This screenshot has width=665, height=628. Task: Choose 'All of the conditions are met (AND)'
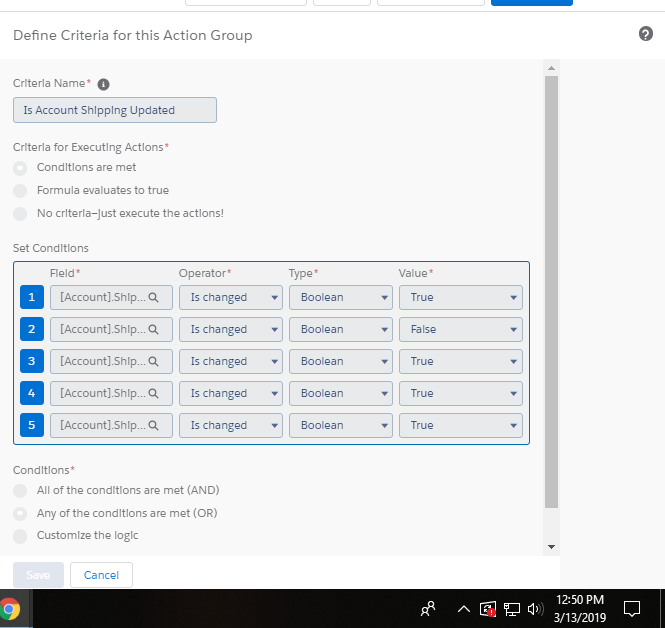point(20,491)
